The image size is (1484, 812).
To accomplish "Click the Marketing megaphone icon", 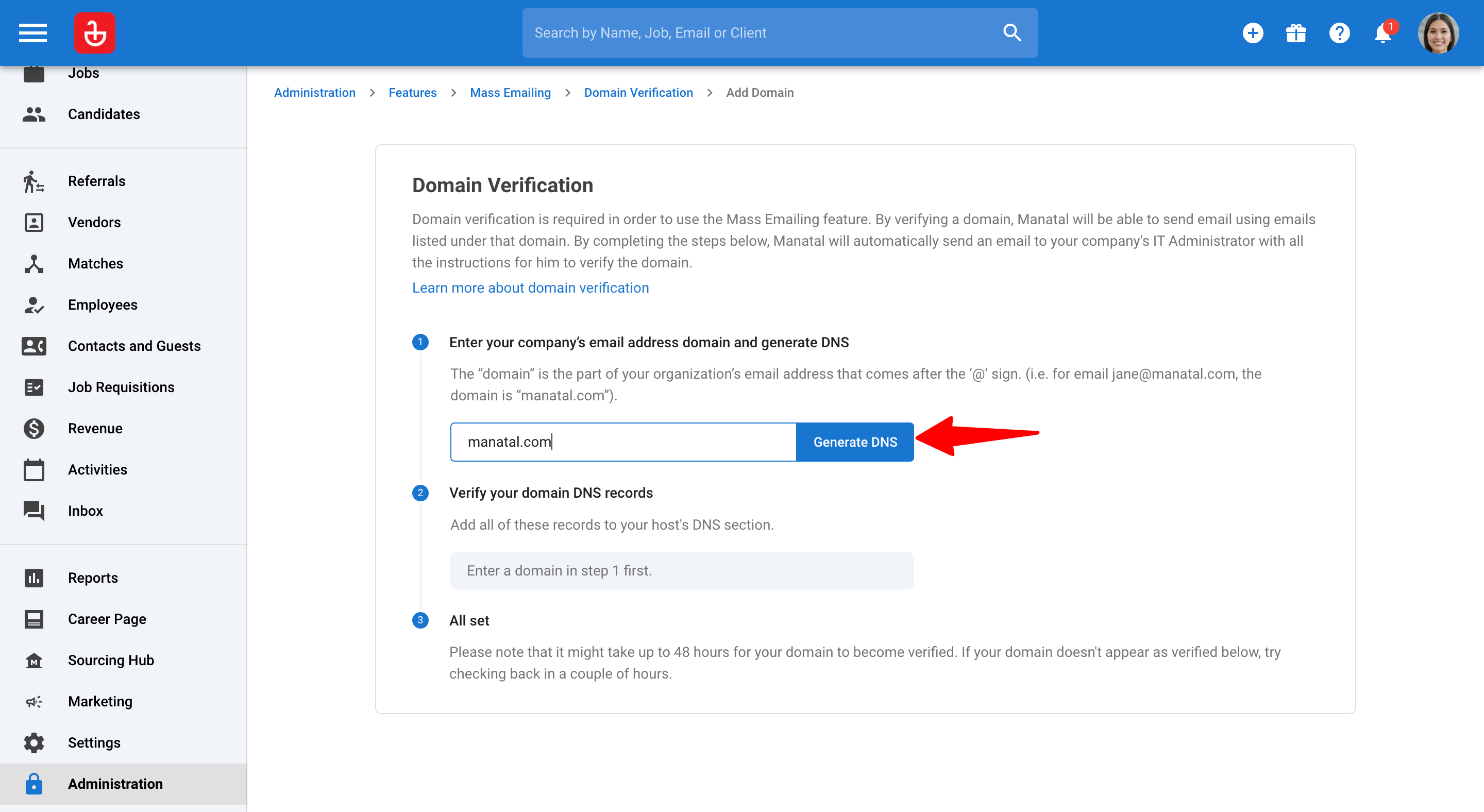I will [34, 701].
